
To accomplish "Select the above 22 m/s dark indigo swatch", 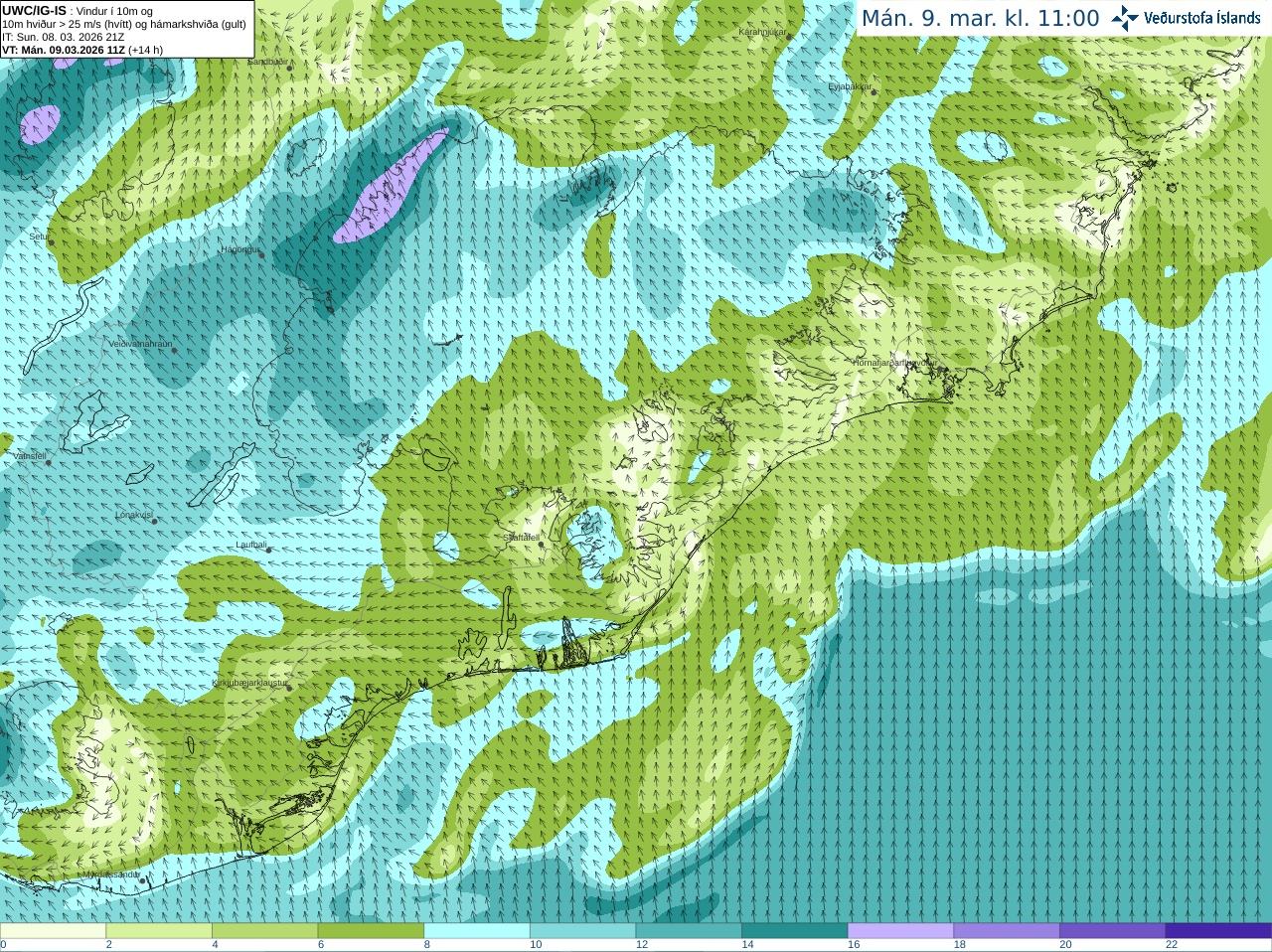I will click(x=1218, y=931).
